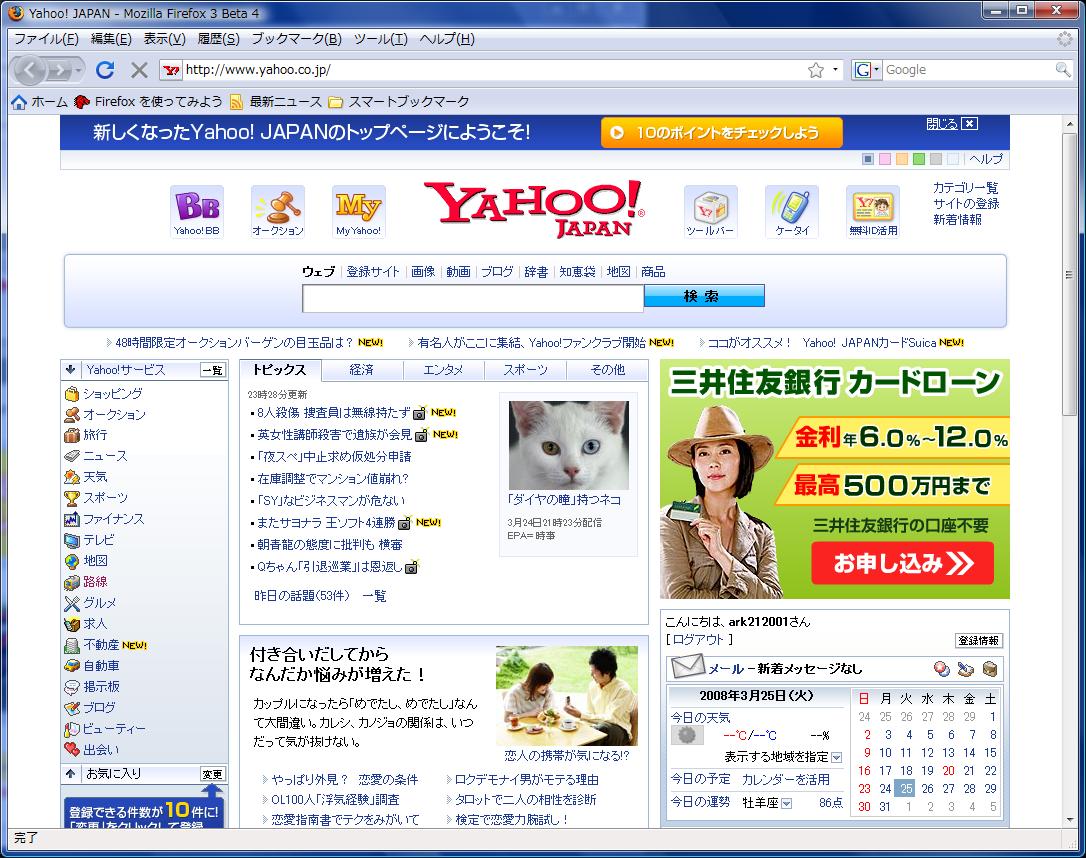This screenshot has height=858, width=1086.
Task: Click 変更 button in お気に入り
Action: click(213, 774)
